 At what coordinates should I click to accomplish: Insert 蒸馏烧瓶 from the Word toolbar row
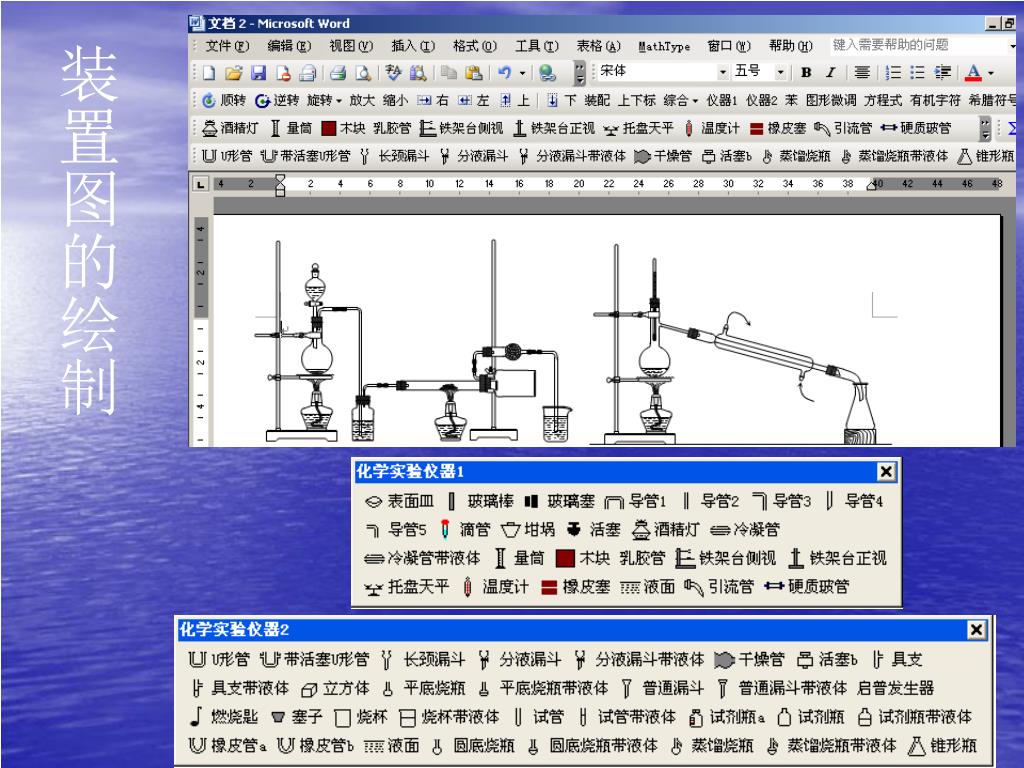pyautogui.click(x=796, y=156)
